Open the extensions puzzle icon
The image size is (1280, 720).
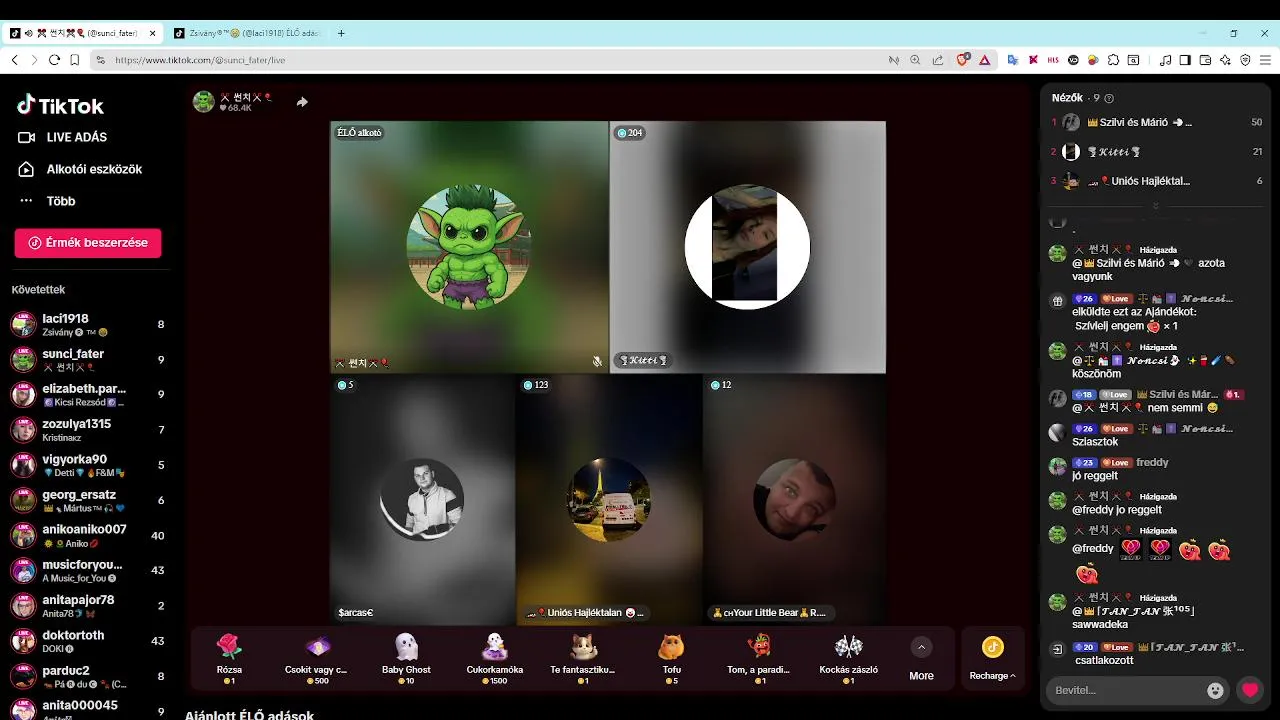click(1113, 60)
